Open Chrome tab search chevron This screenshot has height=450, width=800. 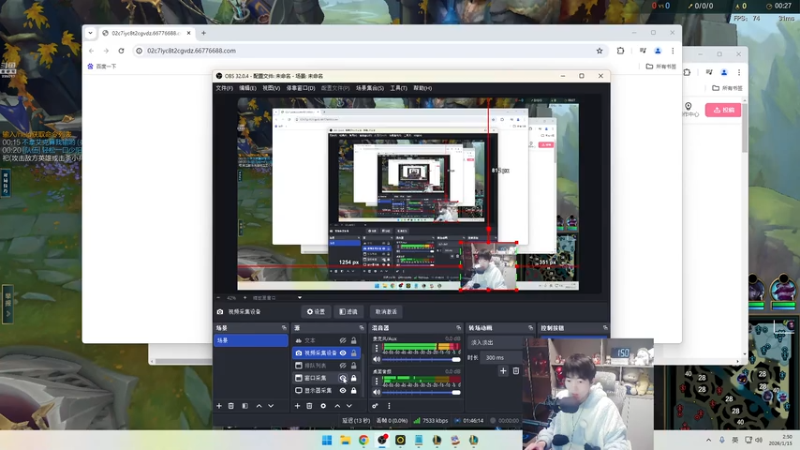click(90, 33)
